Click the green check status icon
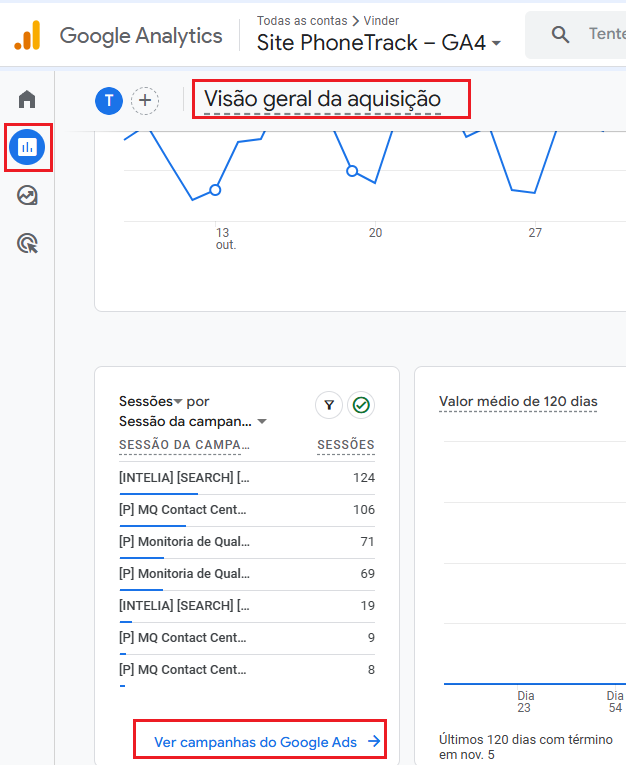Image resolution: width=626 pixels, height=765 pixels. (x=361, y=405)
